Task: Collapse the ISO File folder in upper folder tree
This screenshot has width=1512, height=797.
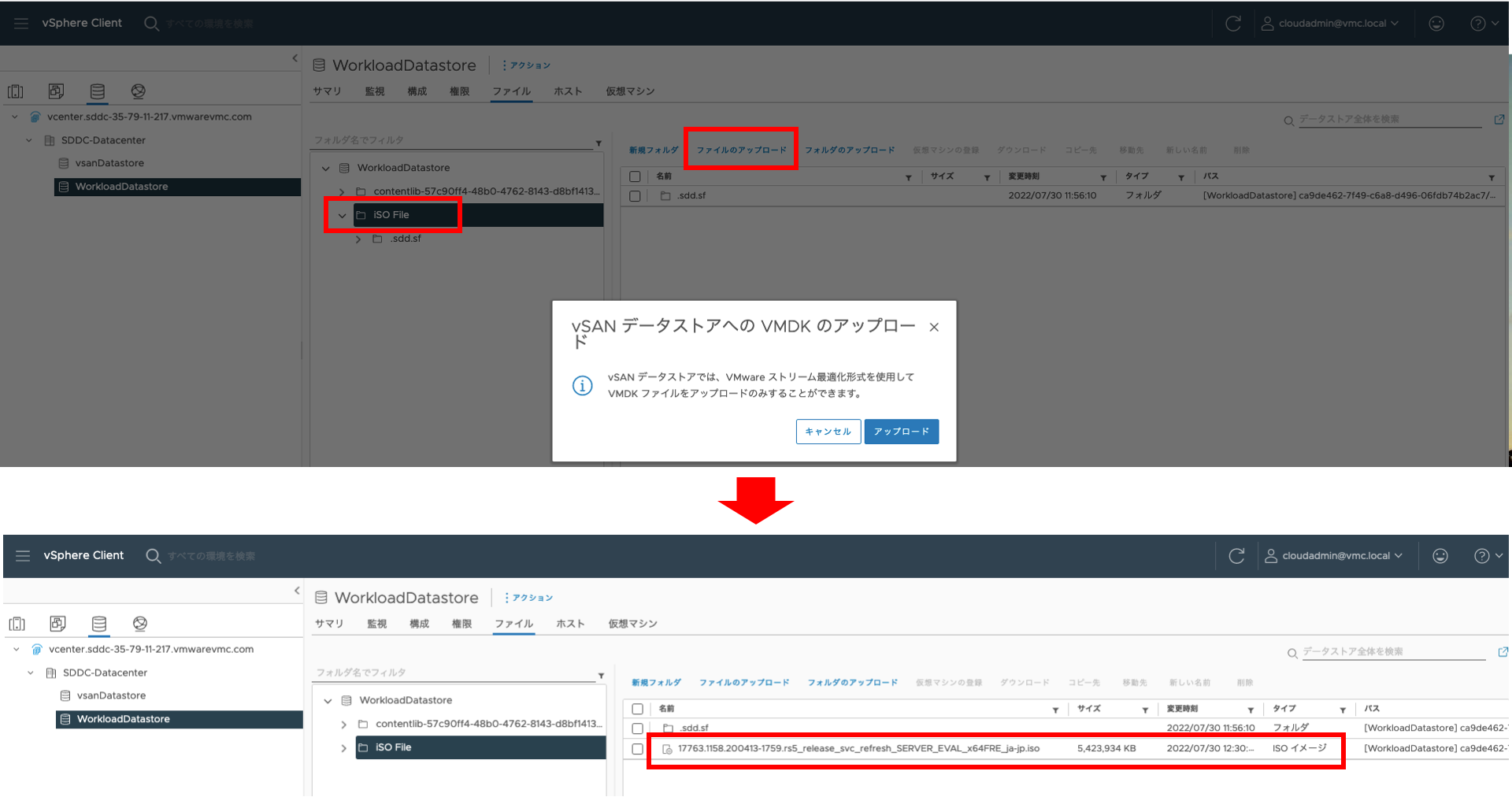Action: [x=342, y=215]
